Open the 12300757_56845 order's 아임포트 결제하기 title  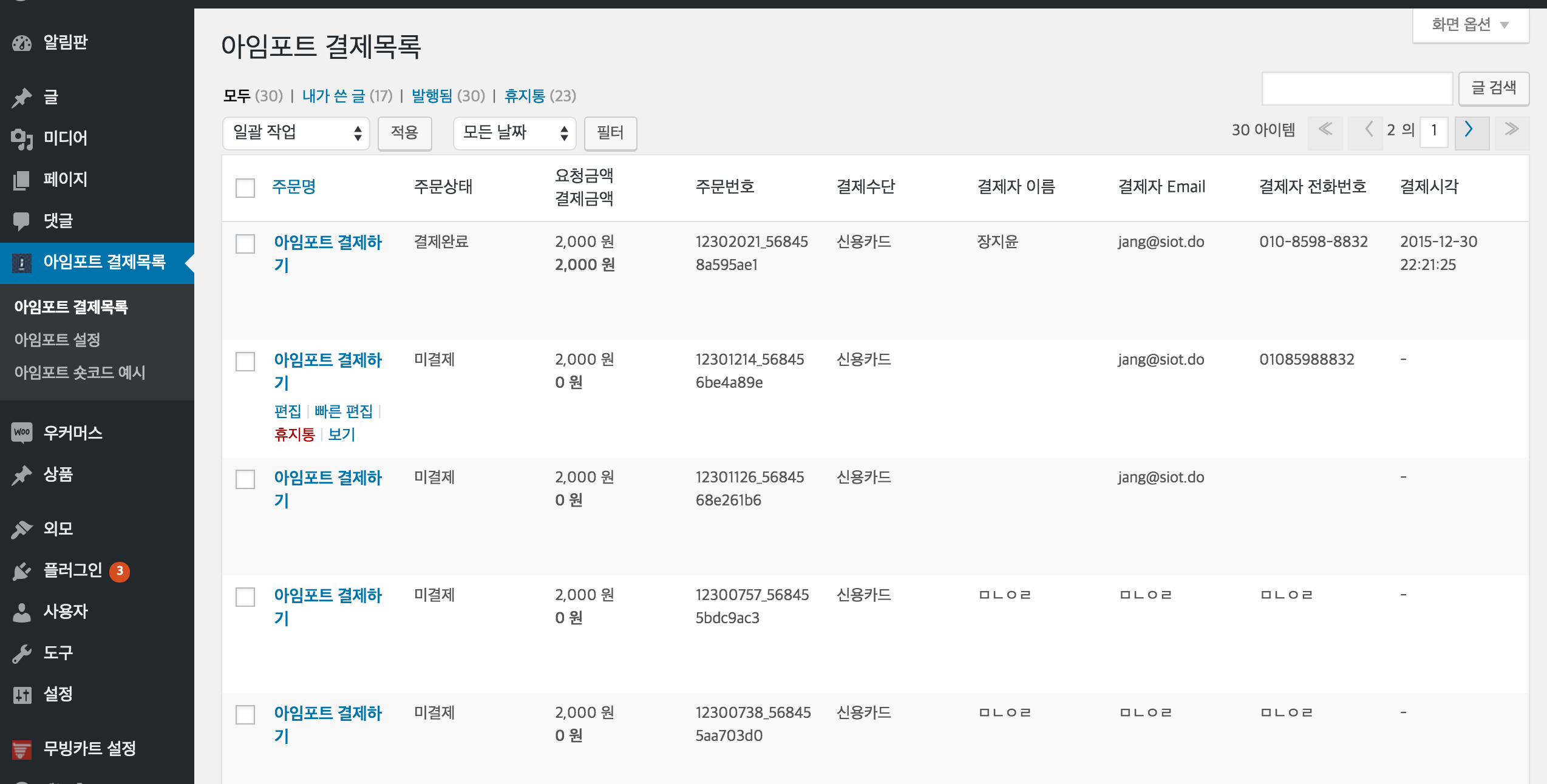click(328, 607)
